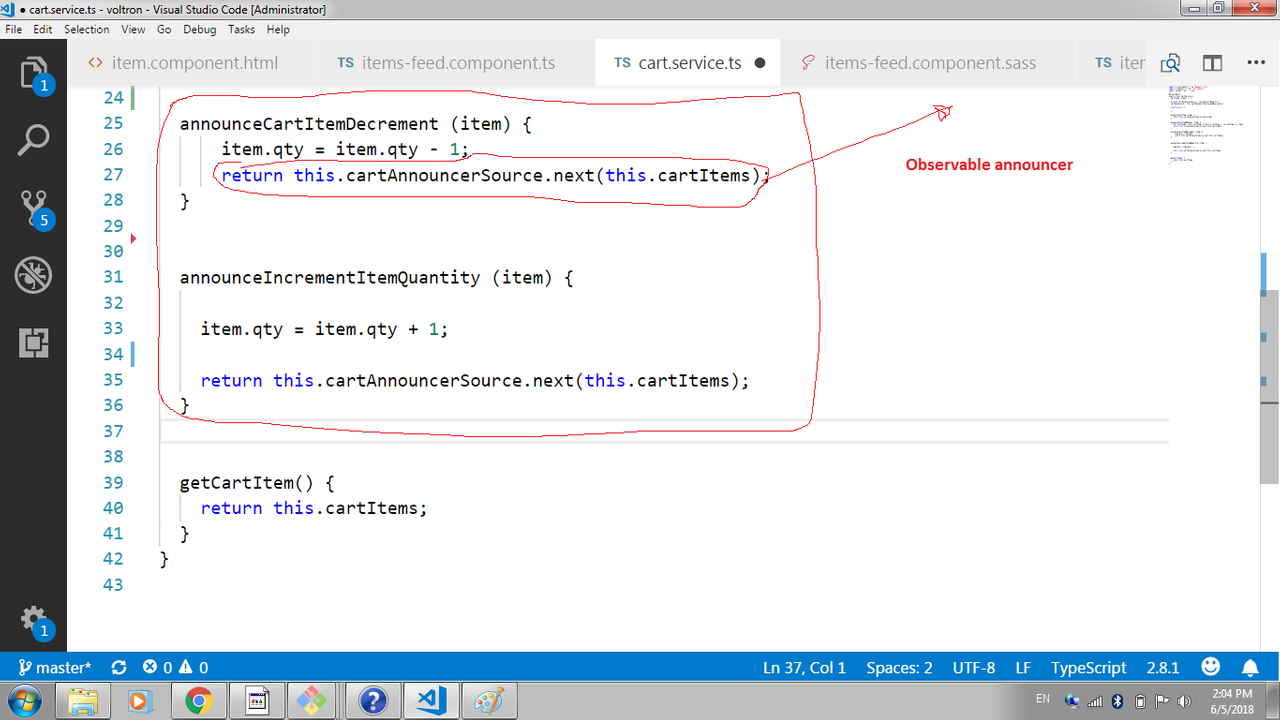Open the editor More Actions ellipsis
1280x720 pixels.
pyautogui.click(x=1257, y=63)
